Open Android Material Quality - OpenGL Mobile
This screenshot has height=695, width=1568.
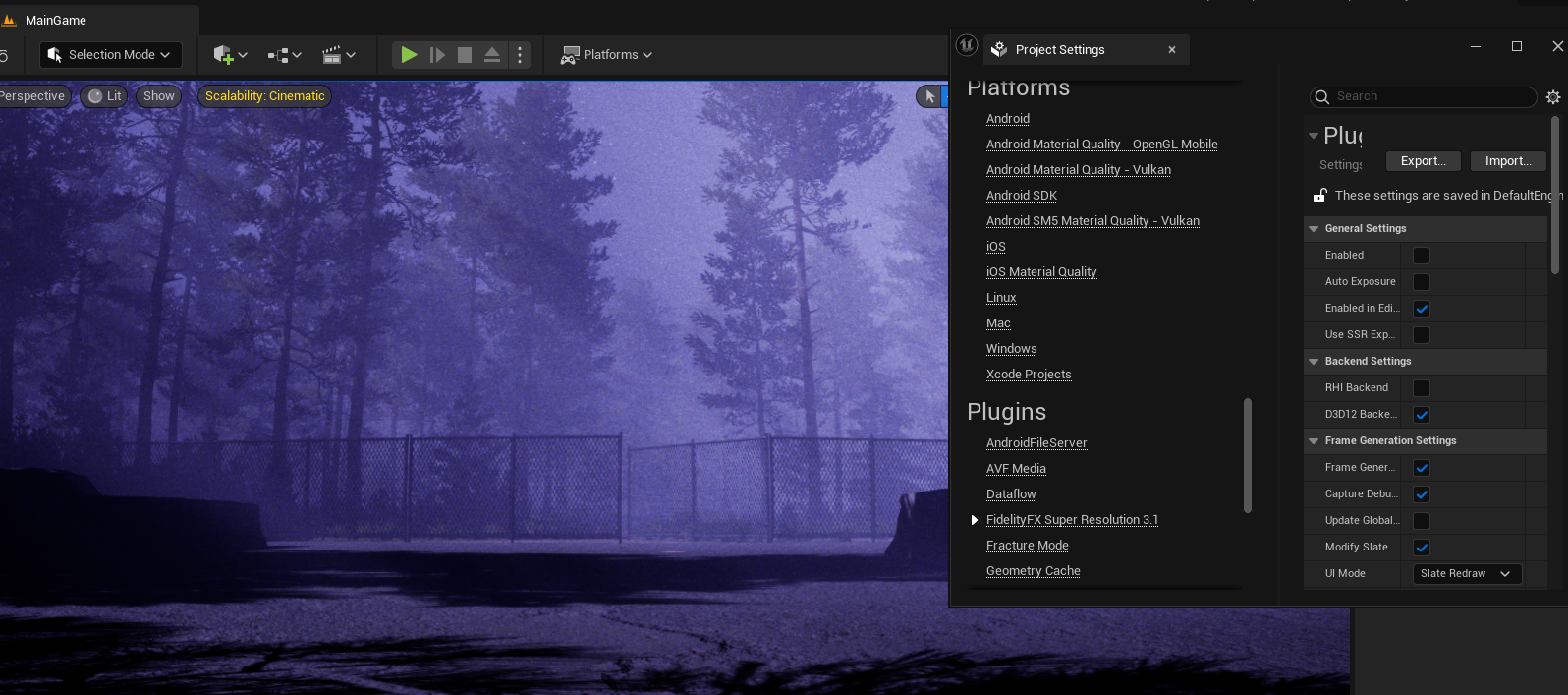pos(1102,145)
